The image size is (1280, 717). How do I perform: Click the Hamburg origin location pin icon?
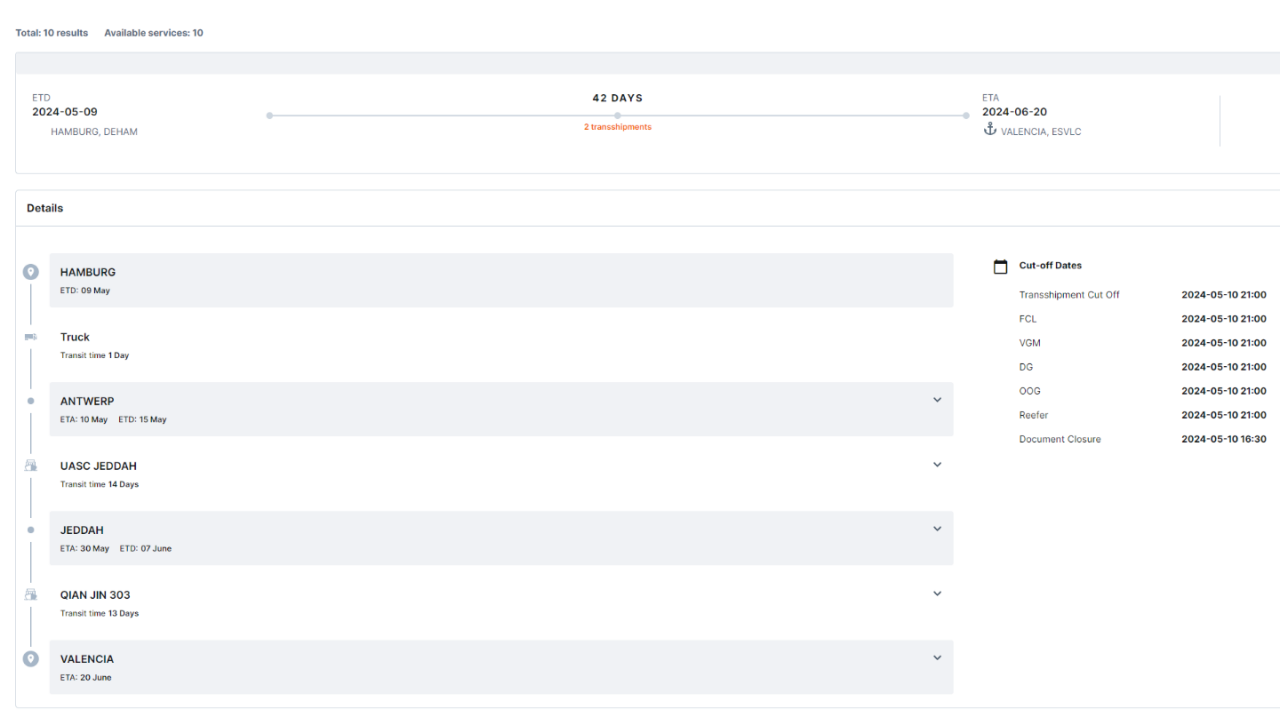tap(30, 271)
